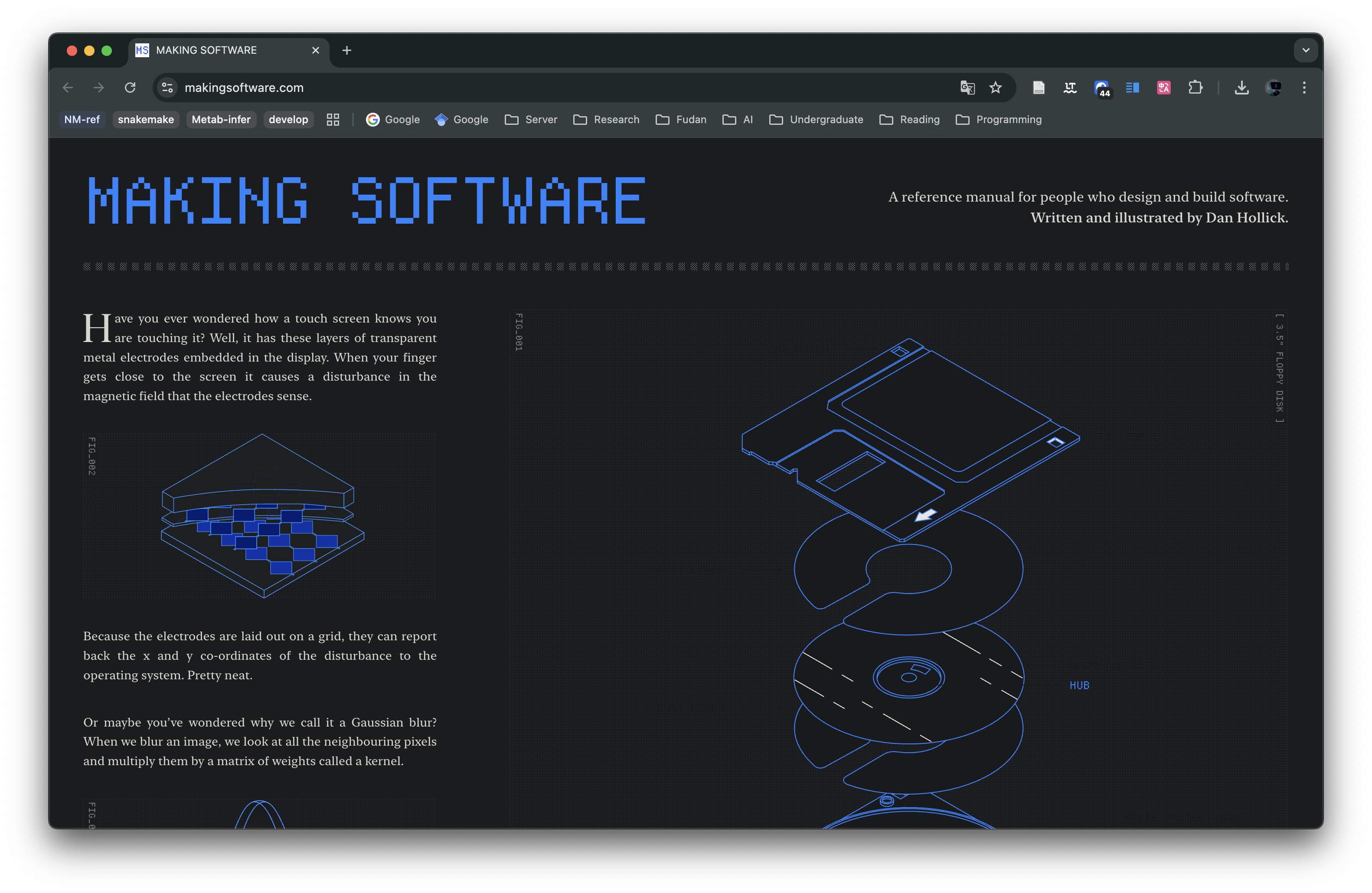Click the FIG_002 figure label
Viewport: 1372px width, 893px height.
click(x=91, y=456)
